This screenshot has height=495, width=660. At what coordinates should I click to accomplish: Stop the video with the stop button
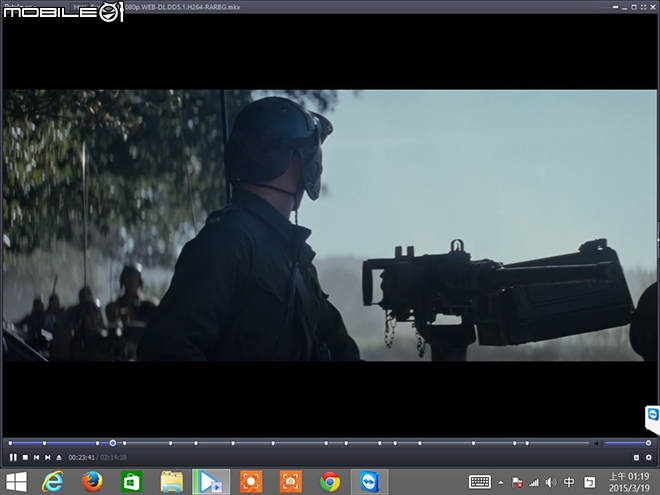coord(25,457)
